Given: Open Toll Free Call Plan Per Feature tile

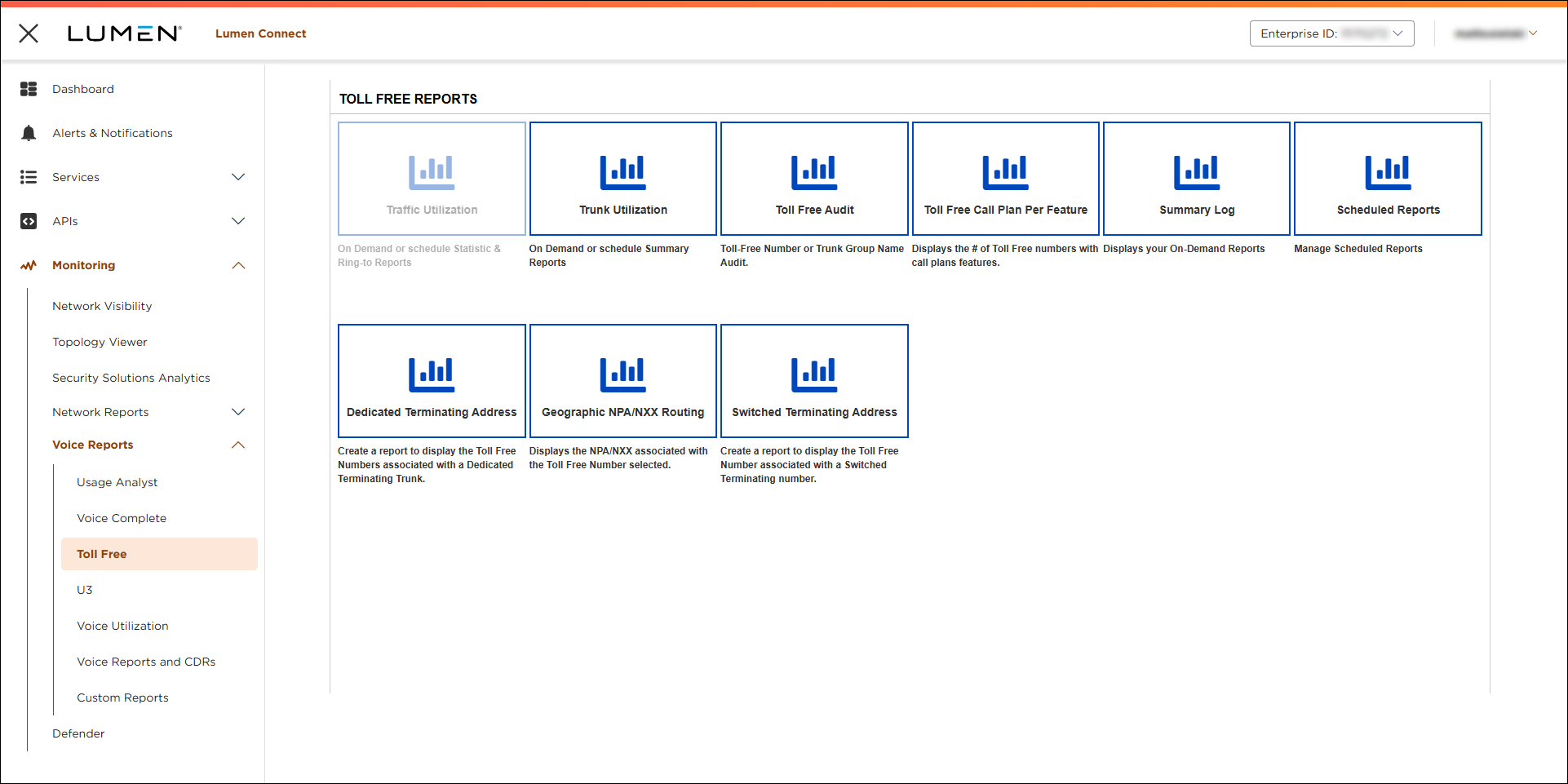Looking at the screenshot, I should coord(1005,179).
